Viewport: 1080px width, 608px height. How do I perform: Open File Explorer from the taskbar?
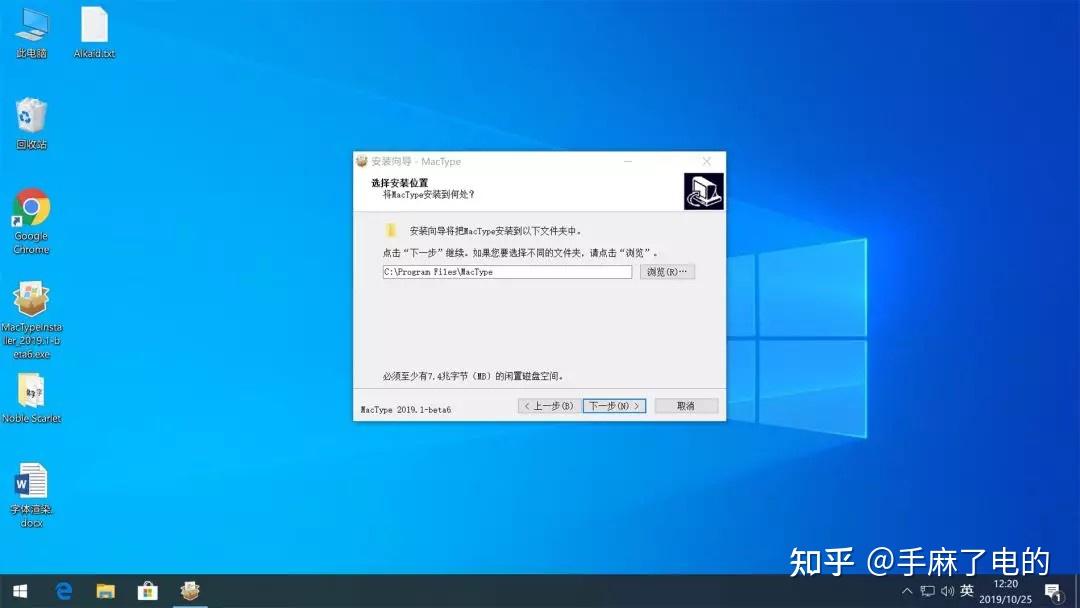point(105,591)
